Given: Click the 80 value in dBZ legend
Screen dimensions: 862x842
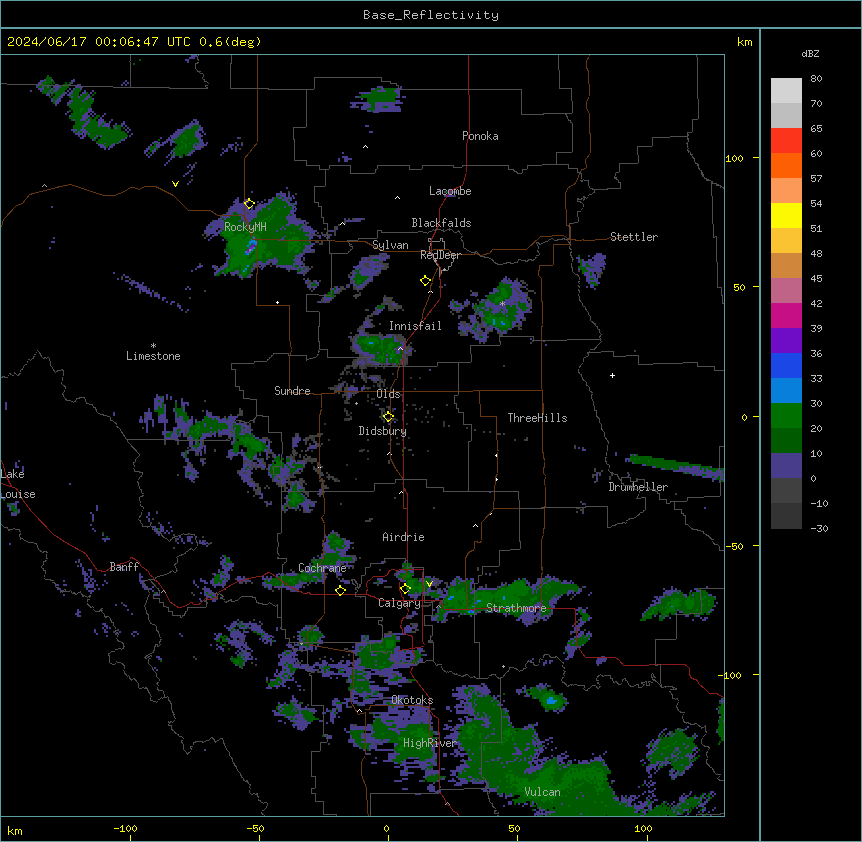Looking at the screenshot, I should click(x=816, y=79).
